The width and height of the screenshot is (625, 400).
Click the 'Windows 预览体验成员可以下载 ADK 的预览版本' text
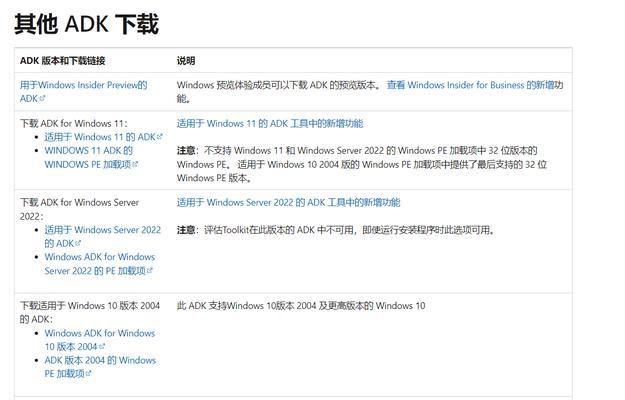click(x=279, y=85)
